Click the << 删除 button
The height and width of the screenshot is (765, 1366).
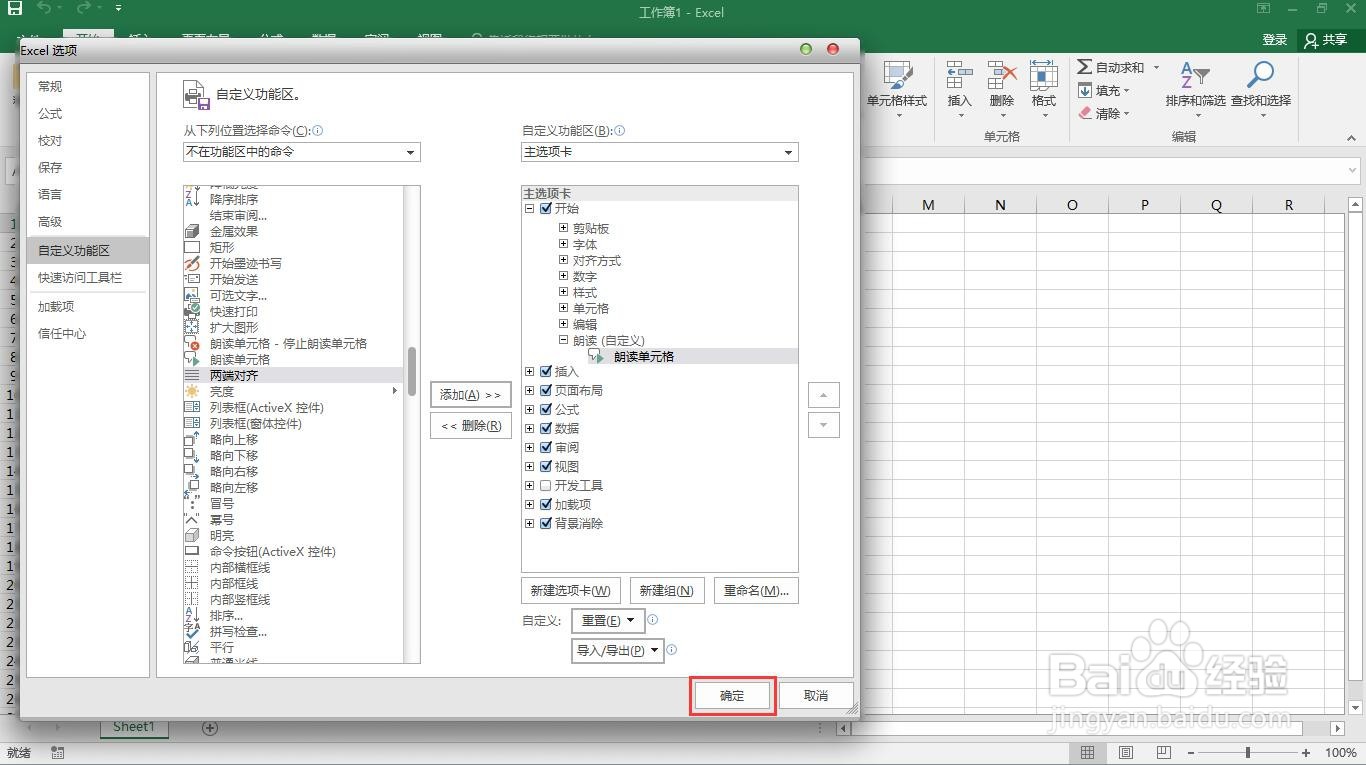471,426
